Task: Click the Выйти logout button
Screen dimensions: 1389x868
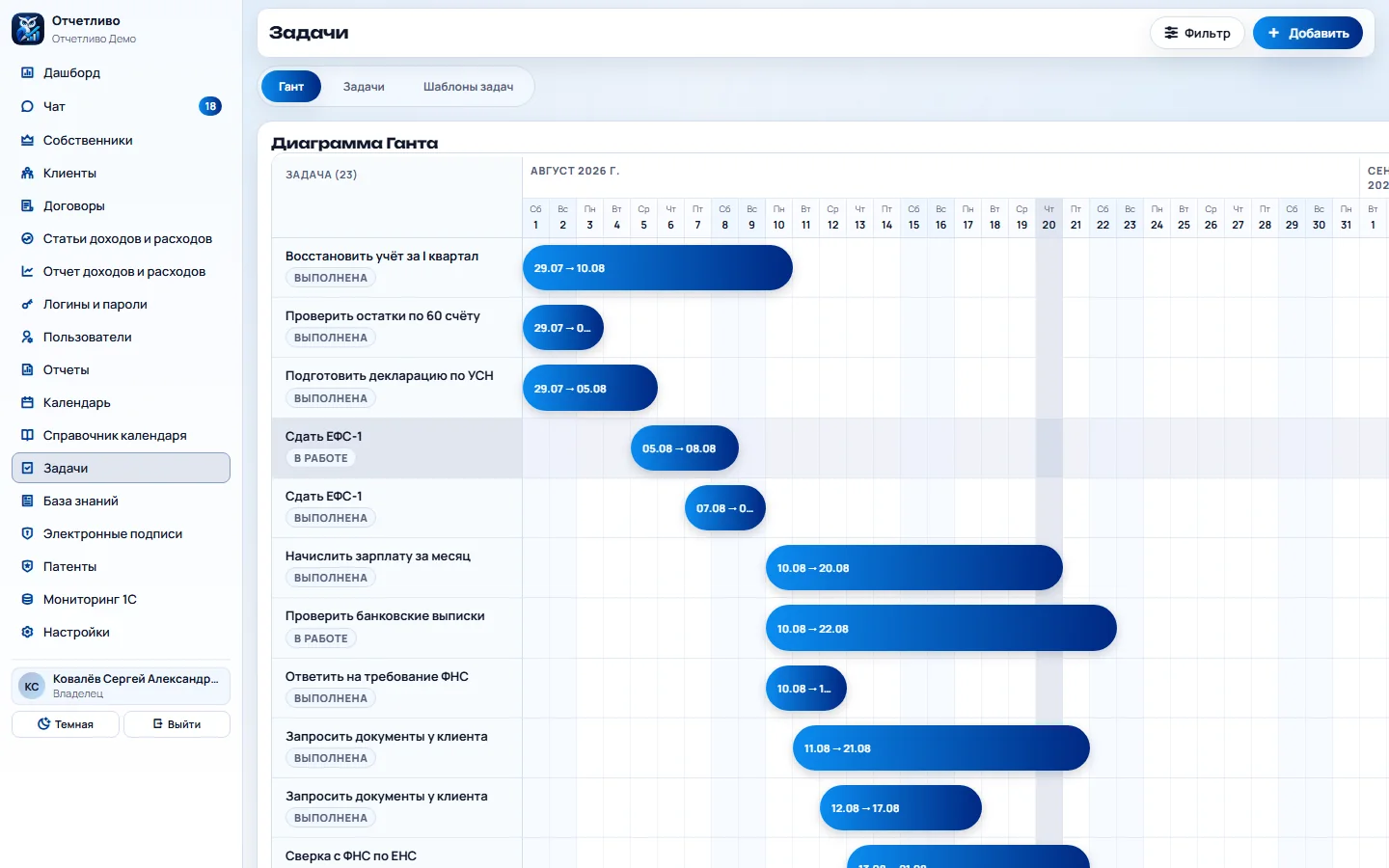Action: pyautogui.click(x=177, y=724)
